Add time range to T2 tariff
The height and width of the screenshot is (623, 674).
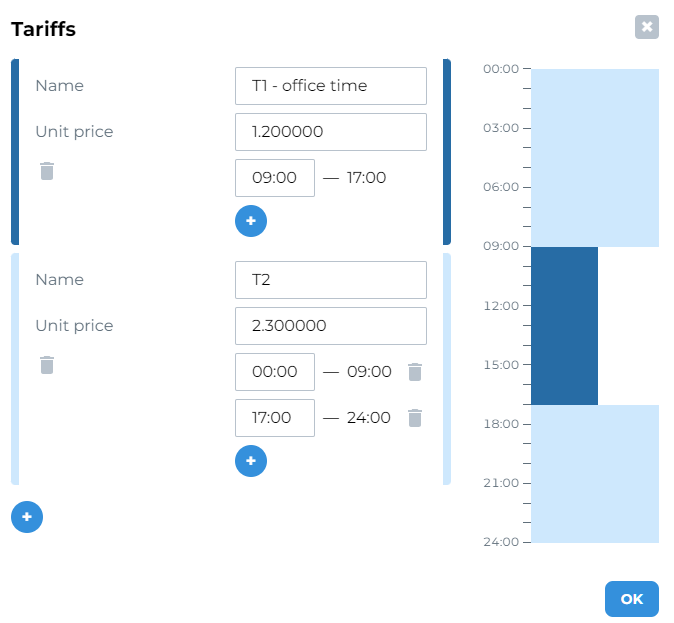(x=251, y=461)
